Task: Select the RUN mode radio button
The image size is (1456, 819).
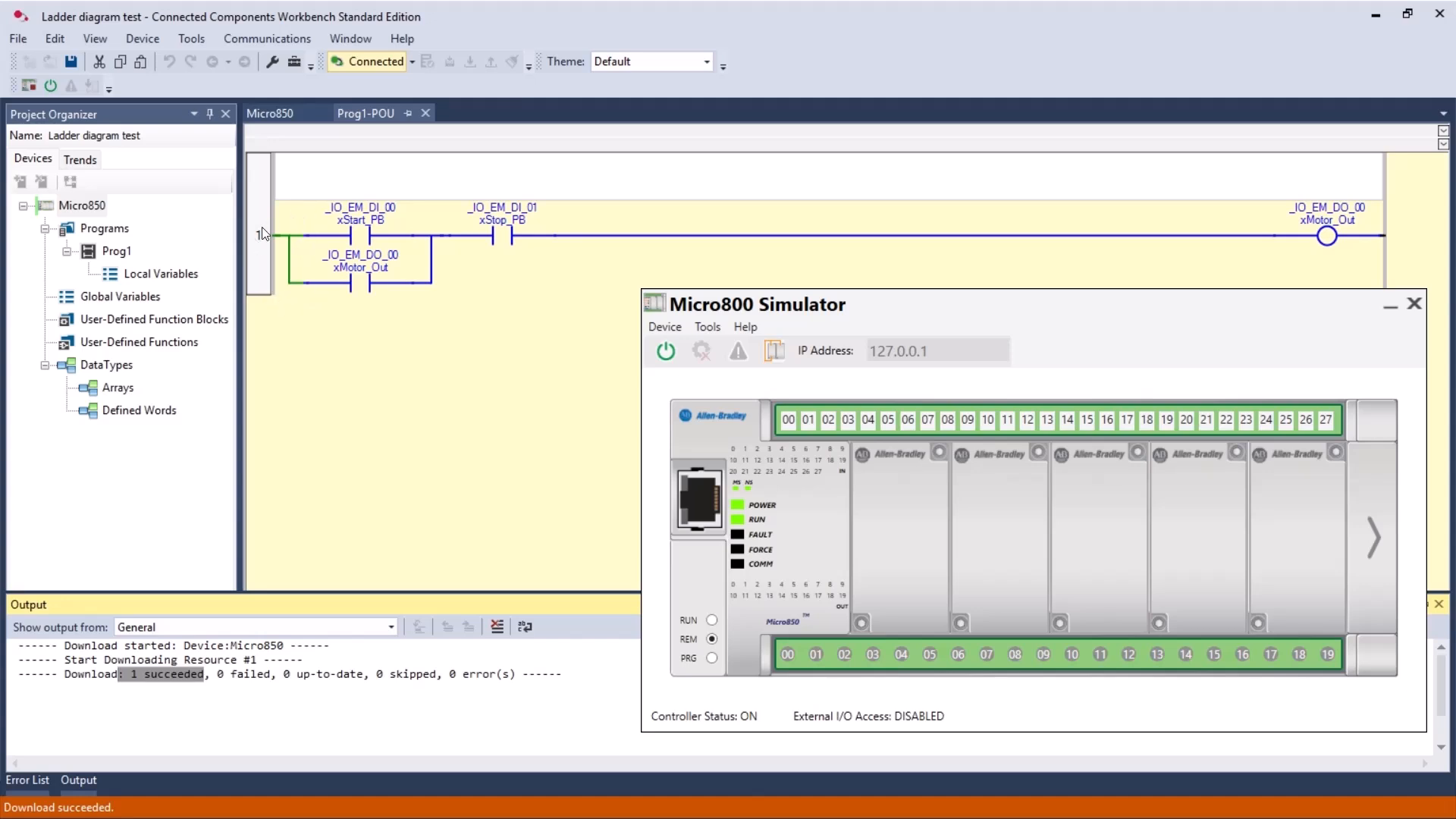Action: pyautogui.click(x=711, y=620)
